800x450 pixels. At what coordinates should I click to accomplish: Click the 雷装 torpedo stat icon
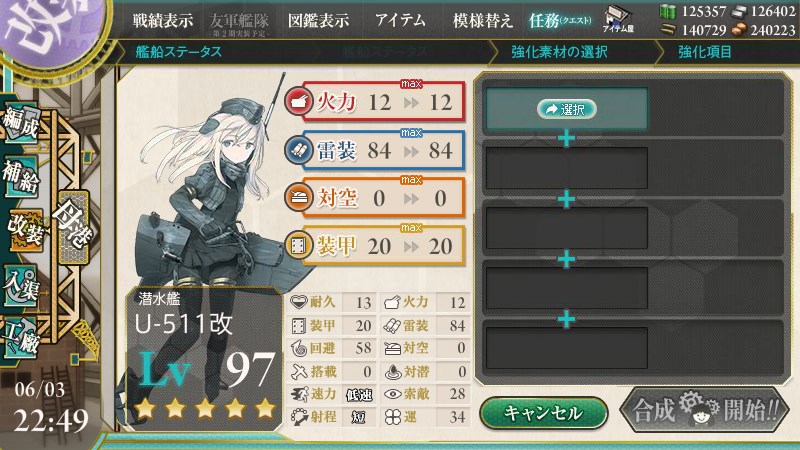(298, 149)
